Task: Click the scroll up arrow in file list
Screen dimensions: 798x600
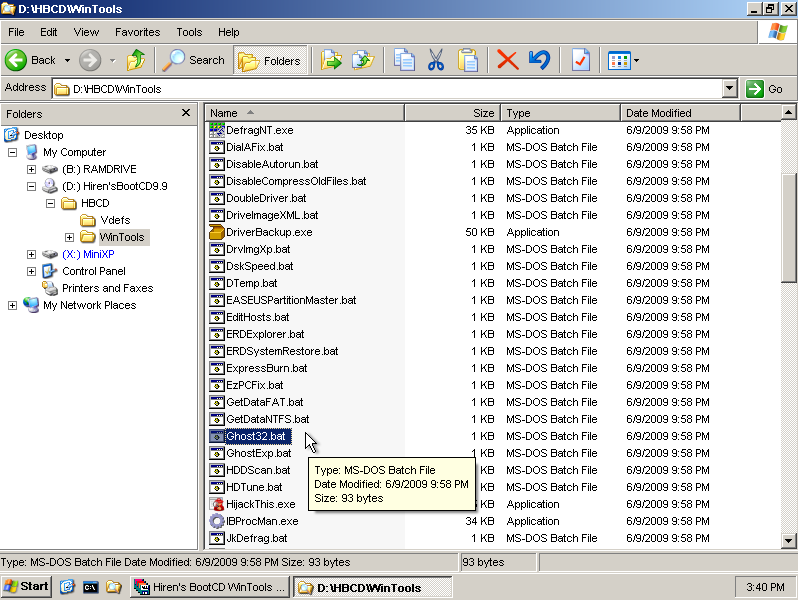Action: 788,112
